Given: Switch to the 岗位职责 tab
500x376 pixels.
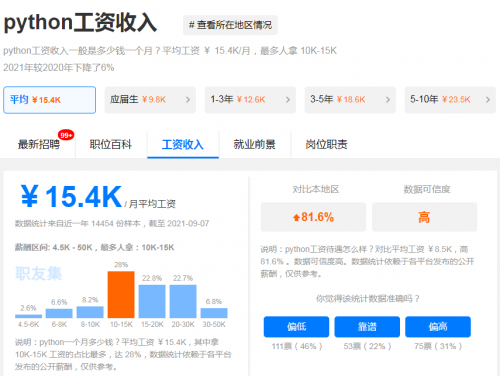Looking at the screenshot, I should [326, 144].
